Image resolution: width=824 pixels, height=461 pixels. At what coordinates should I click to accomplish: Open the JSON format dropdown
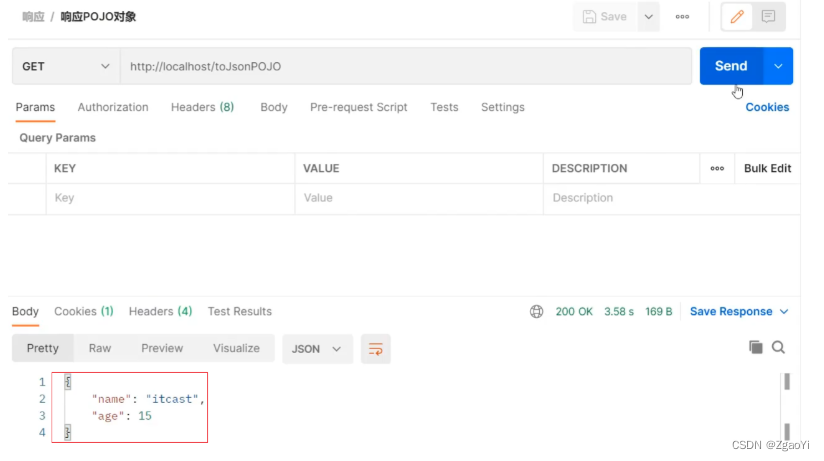point(317,349)
